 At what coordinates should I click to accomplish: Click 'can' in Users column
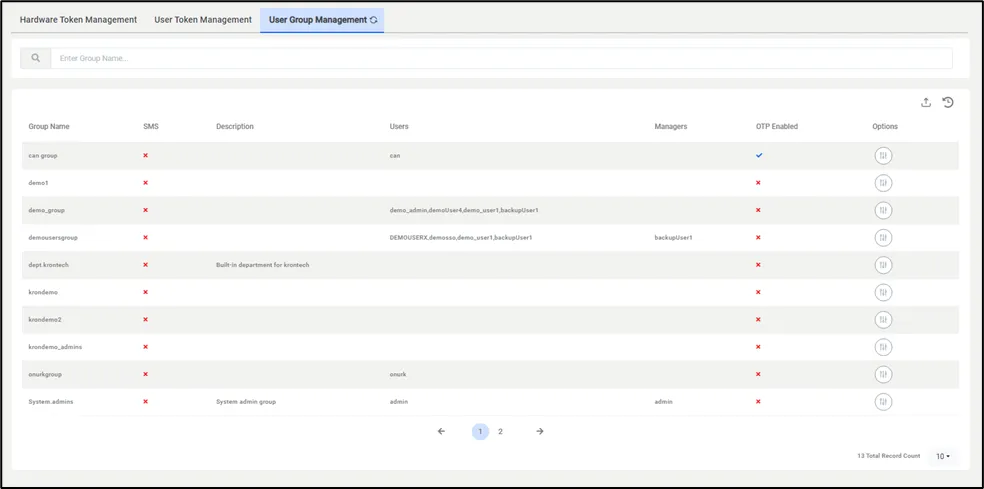click(395, 156)
